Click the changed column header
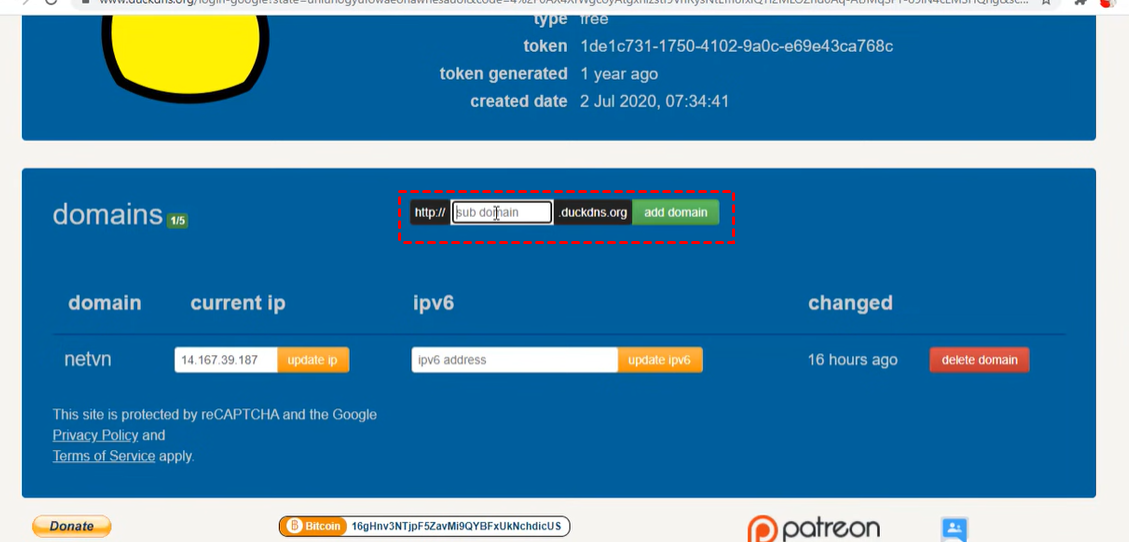The width and height of the screenshot is (1129, 542). pyautogui.click(x=850, y=303)
